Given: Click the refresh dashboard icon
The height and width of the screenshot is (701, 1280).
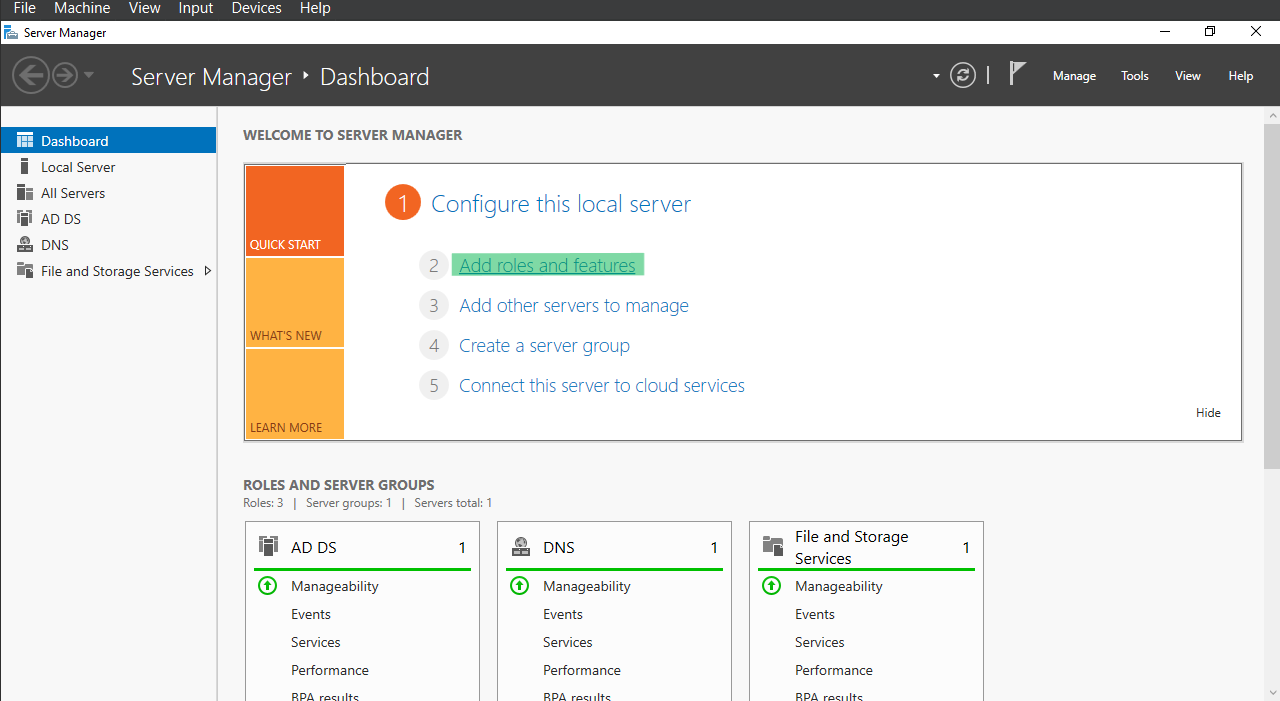Looking at the screenshot, I should [x=963, y=75].
